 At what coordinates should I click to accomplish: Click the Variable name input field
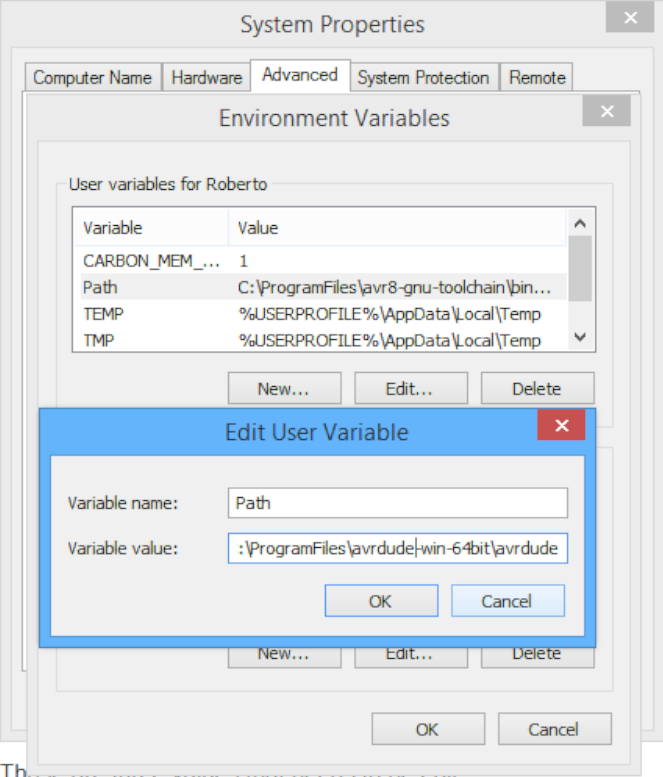coord(397,502)
